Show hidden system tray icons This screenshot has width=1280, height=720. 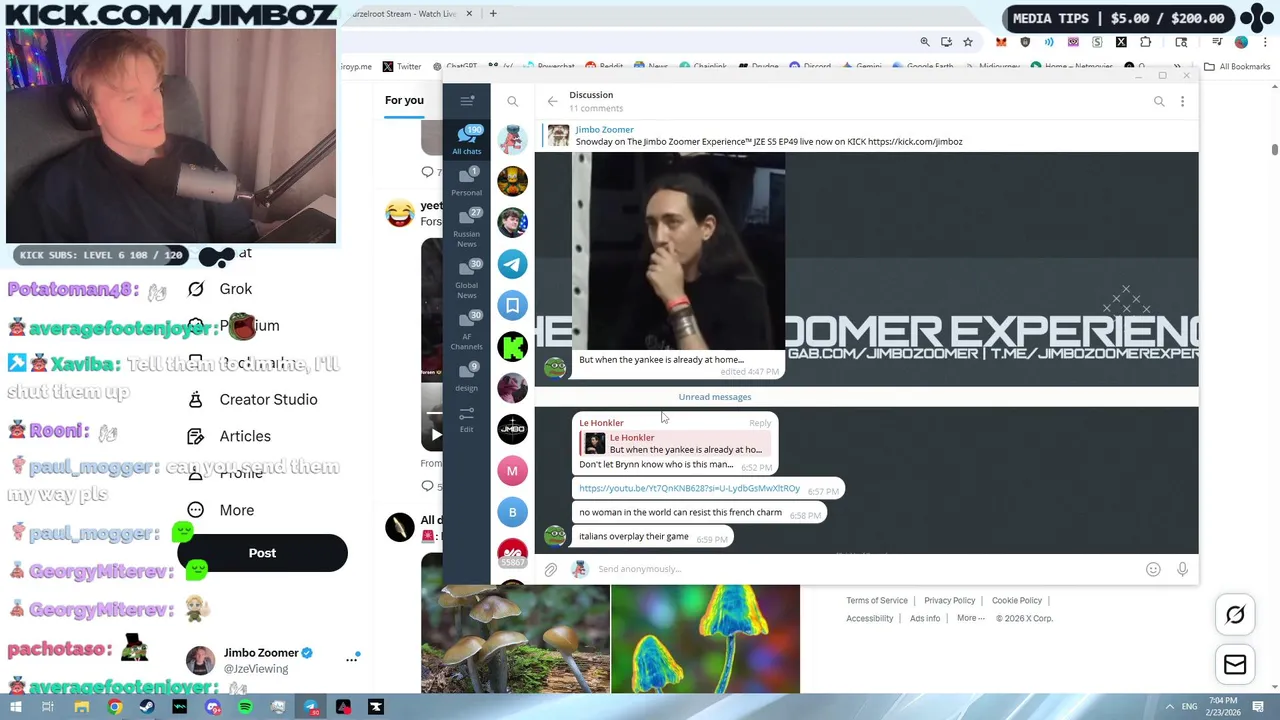point(1169,706)
